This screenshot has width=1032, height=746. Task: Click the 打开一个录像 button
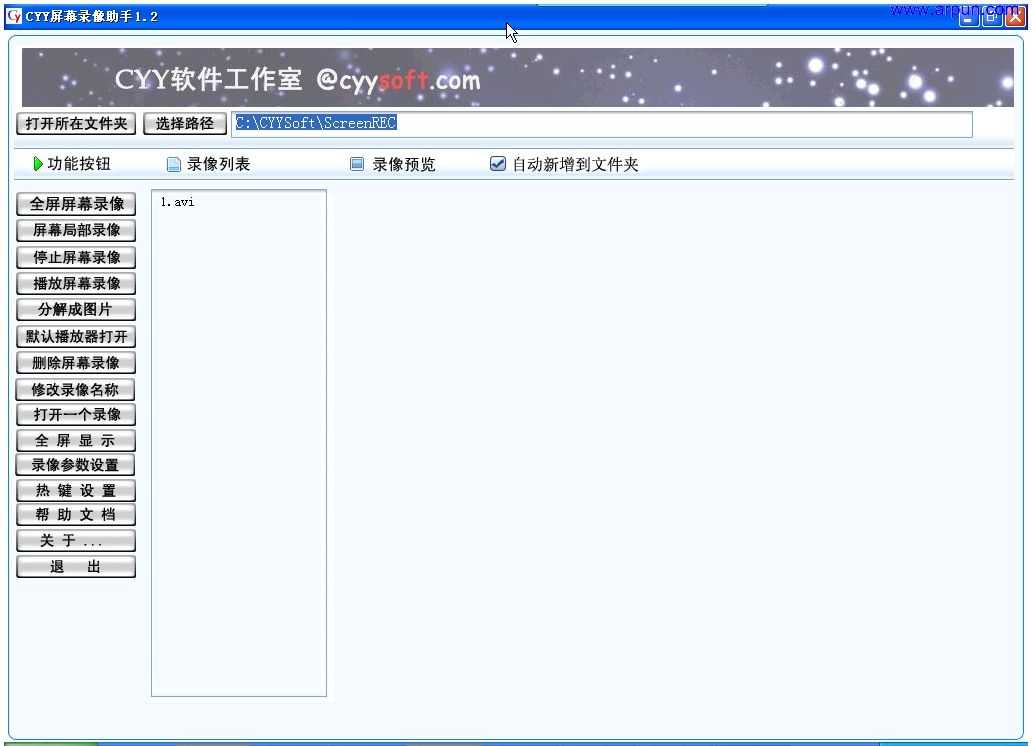tap(76, 415)
